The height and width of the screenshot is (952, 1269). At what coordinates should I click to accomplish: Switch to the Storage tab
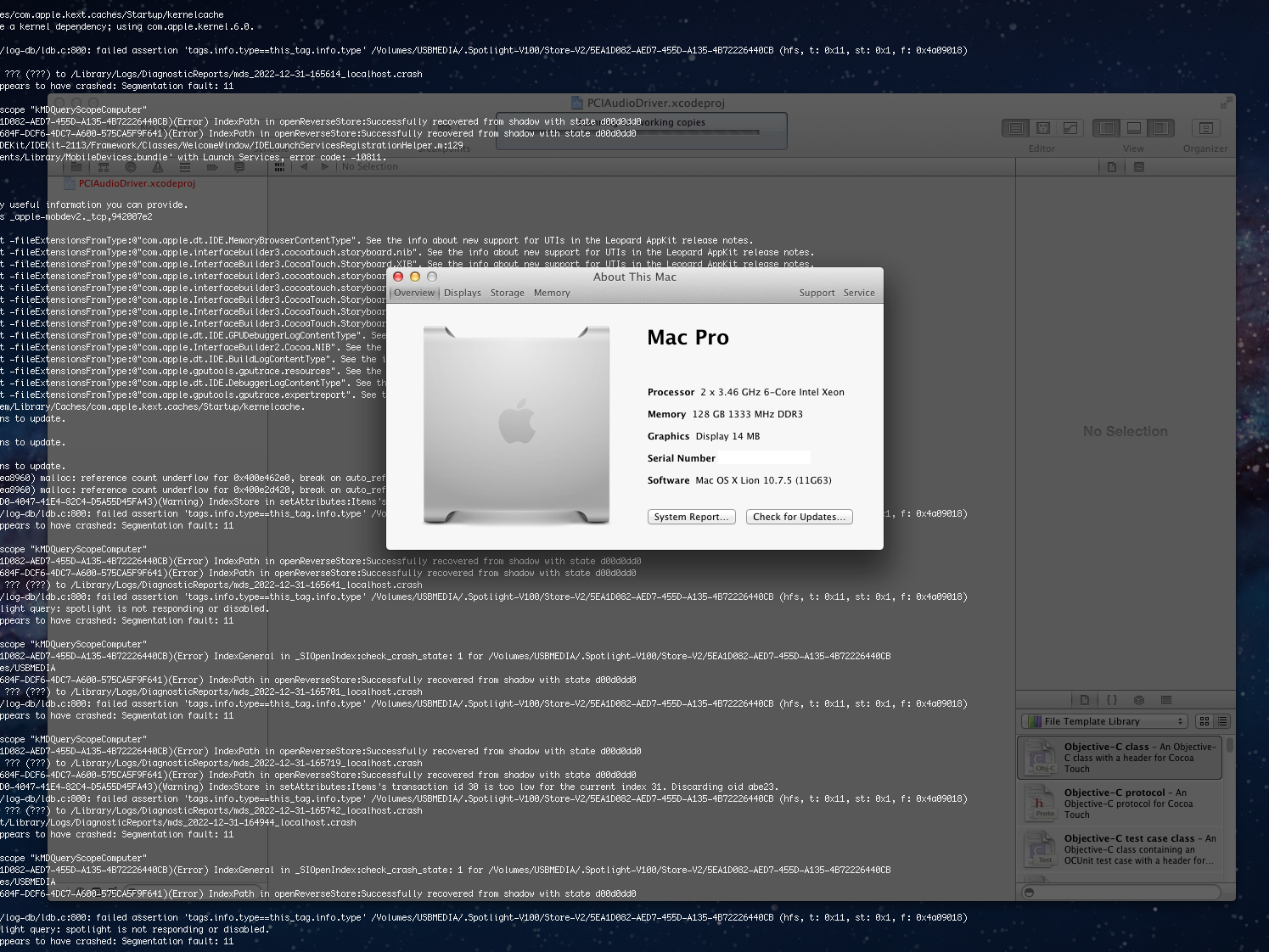point(508,293)
